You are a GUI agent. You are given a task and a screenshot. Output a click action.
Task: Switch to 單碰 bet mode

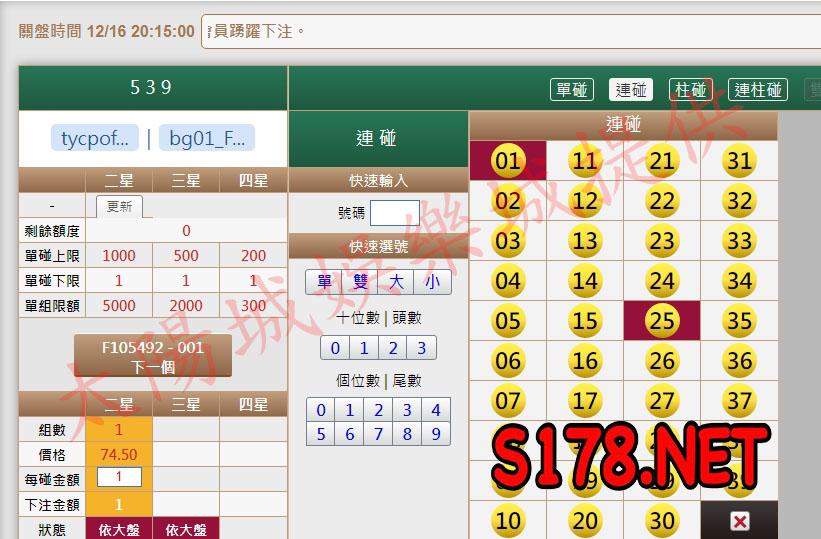[572, 90]
